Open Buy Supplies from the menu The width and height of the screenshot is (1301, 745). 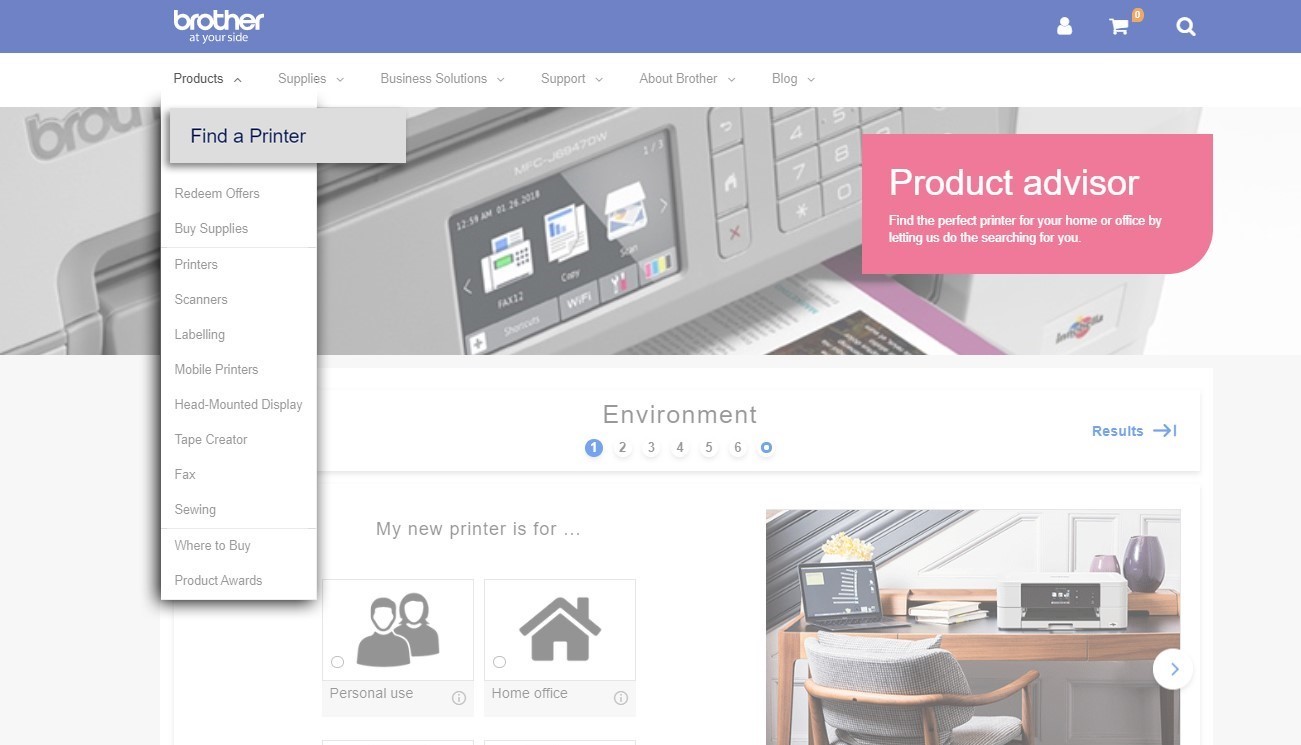pos(211,228)
